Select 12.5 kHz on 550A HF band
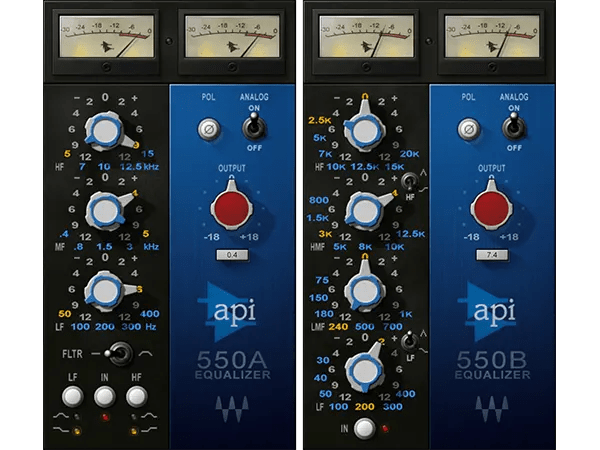 (x=131, y=167)
